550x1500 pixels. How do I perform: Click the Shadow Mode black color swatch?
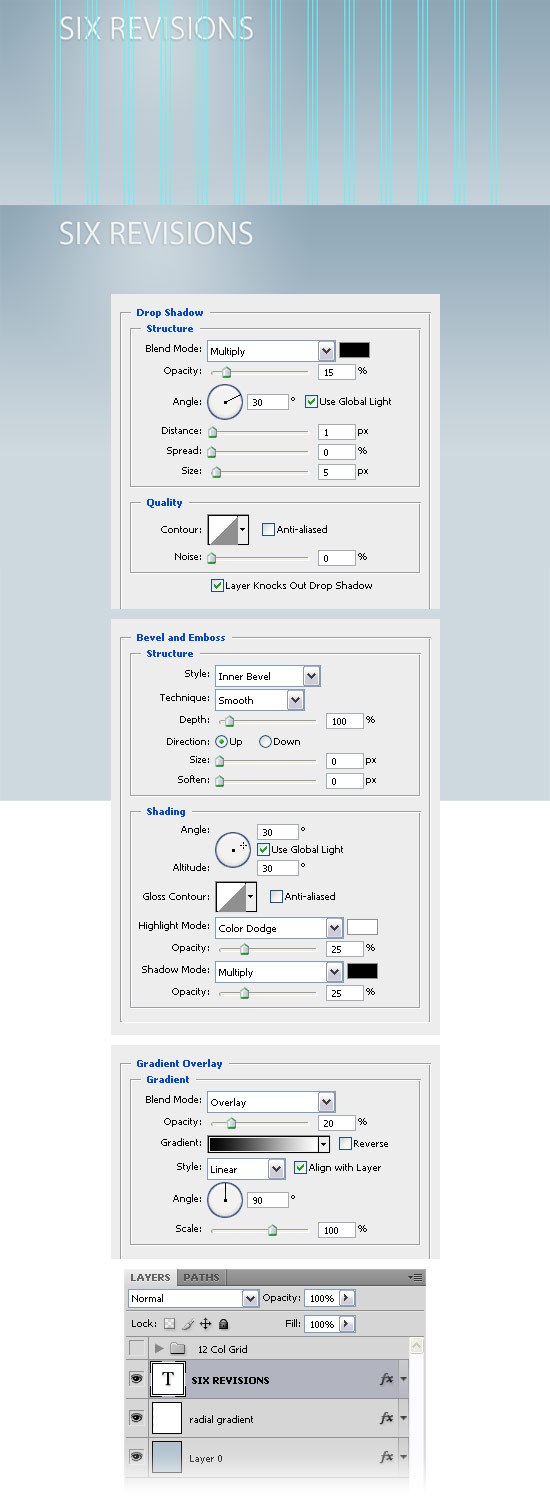[362, 971]
